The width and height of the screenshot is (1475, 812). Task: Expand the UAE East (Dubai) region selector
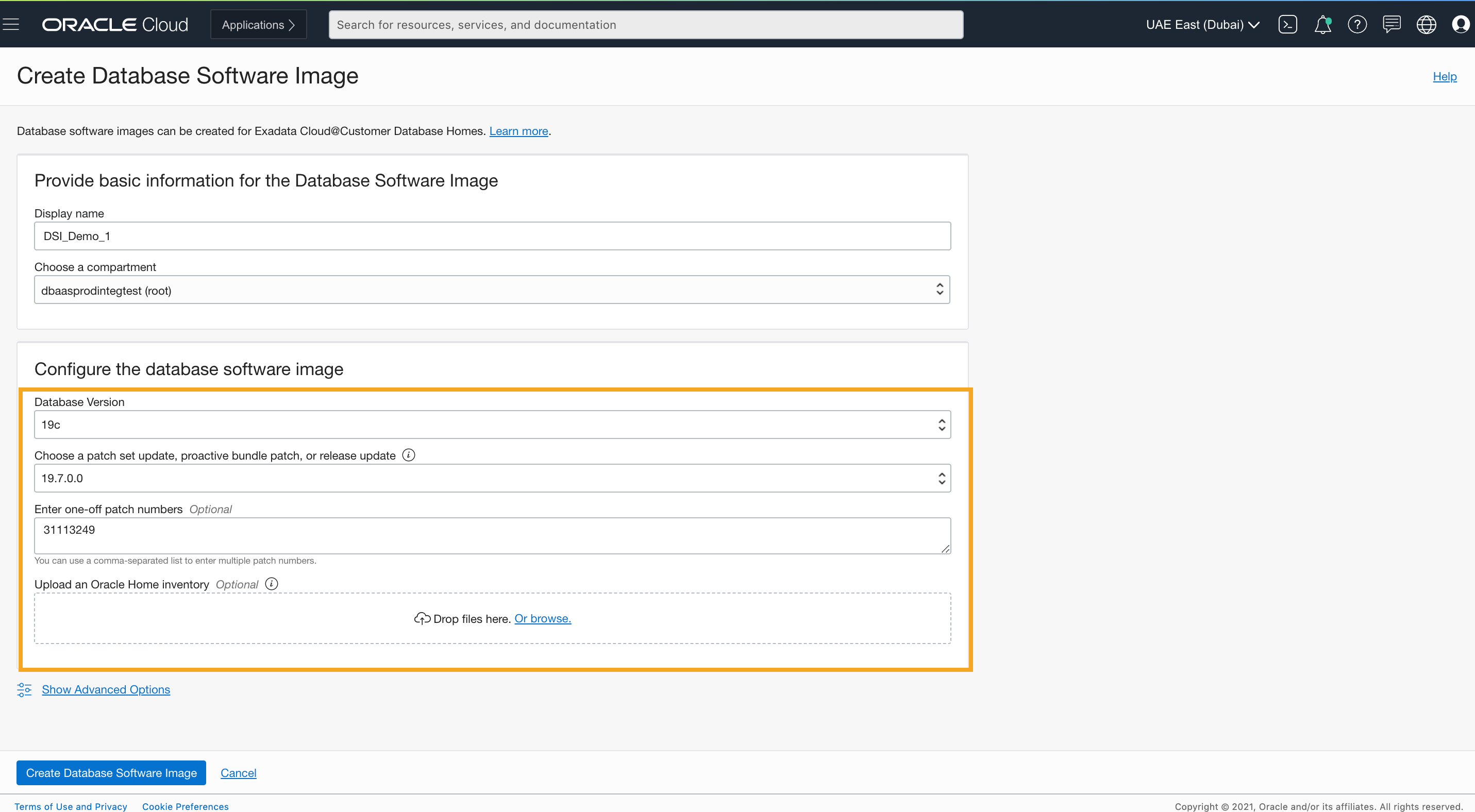pos(1202,25)
